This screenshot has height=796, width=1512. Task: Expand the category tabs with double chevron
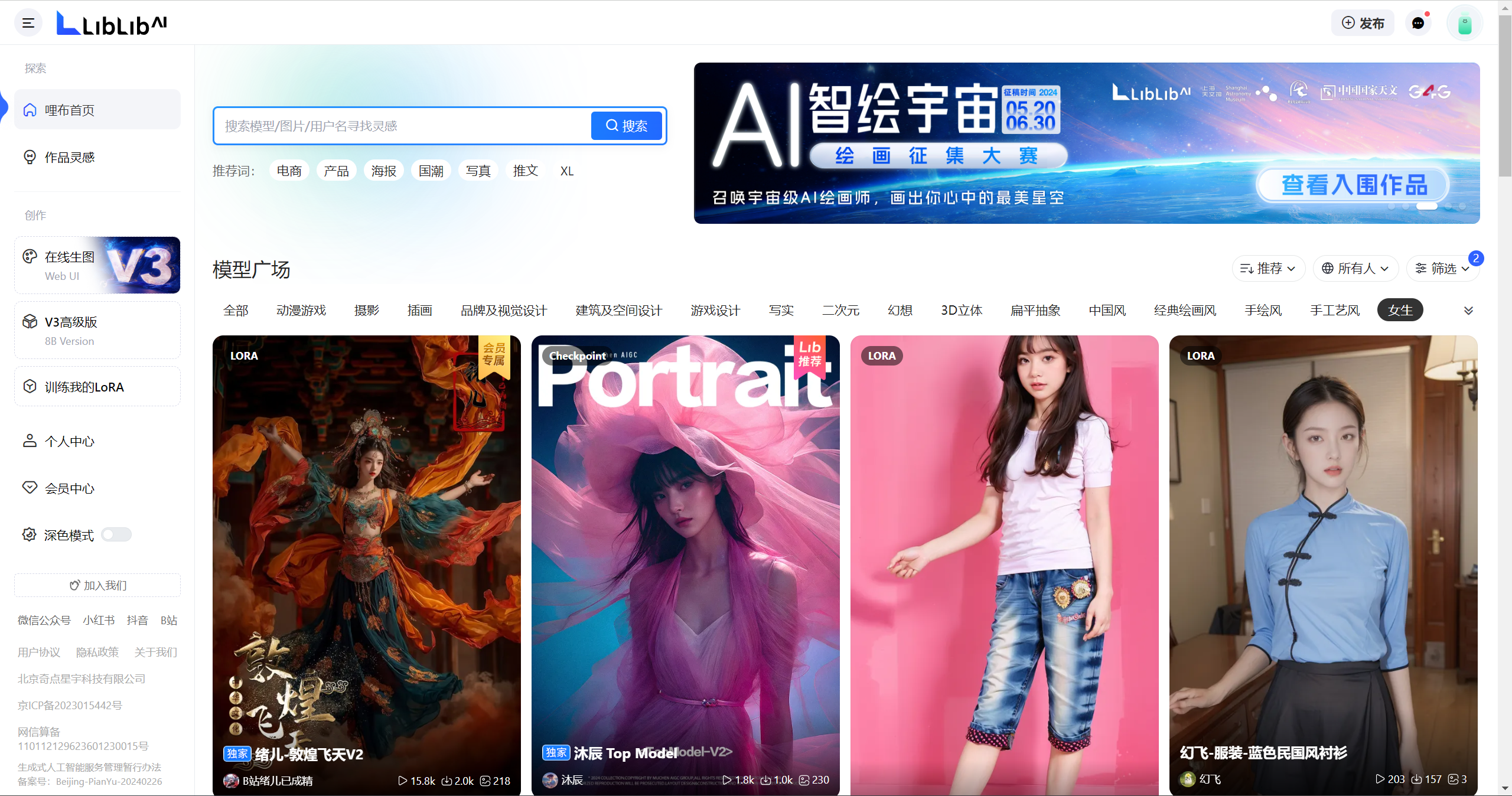pyautogui.click(x=1468, y=311)
